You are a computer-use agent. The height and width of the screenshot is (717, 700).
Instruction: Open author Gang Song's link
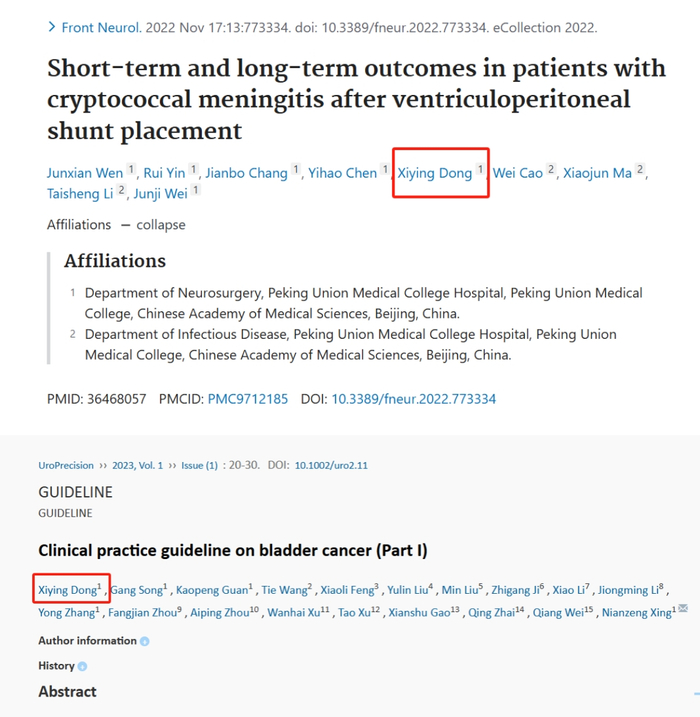[x=136, y=590]
